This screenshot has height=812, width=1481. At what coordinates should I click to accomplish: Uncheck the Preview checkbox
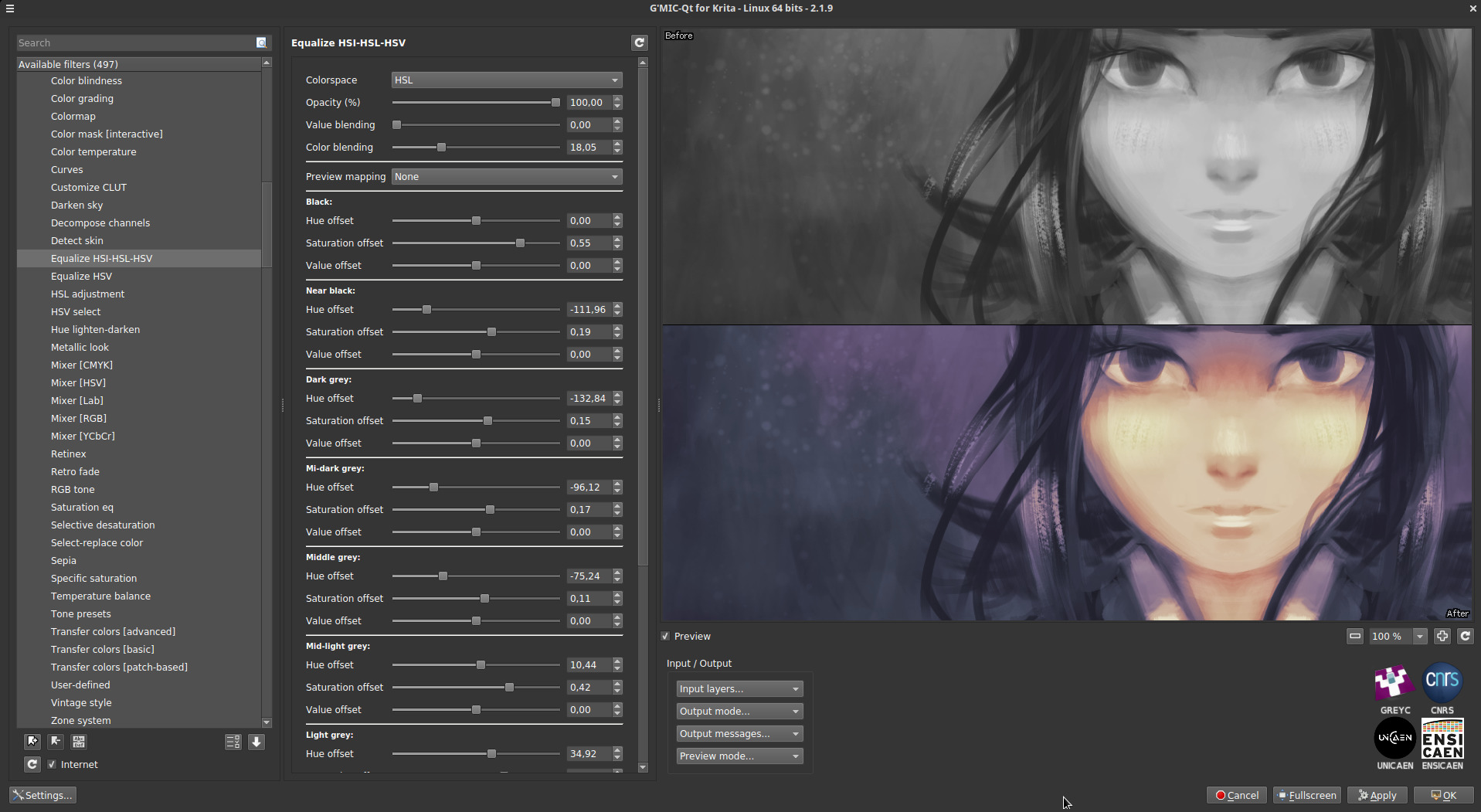click(666, 636)
